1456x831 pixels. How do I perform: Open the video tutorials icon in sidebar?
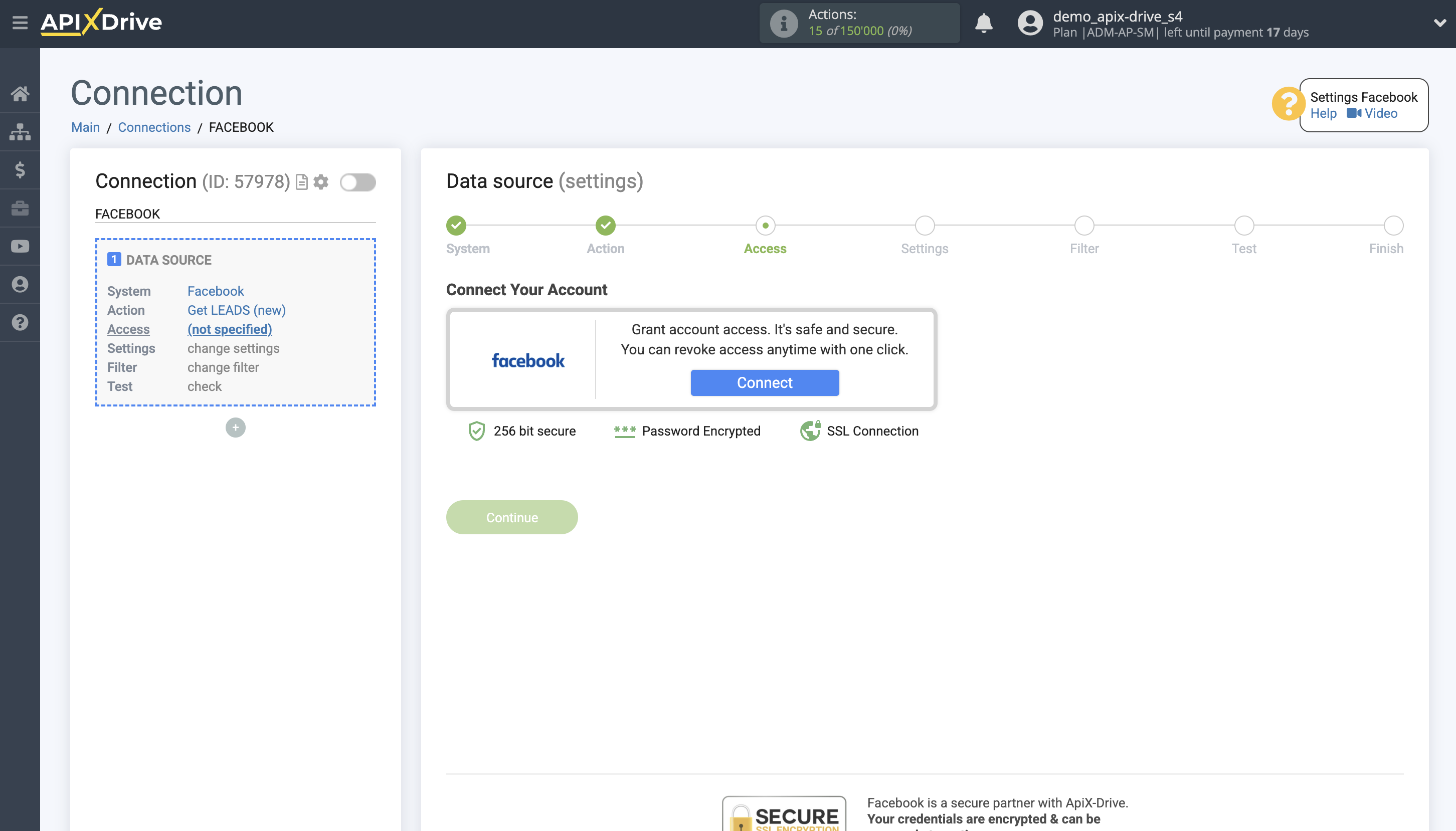[x=20, y=246]
